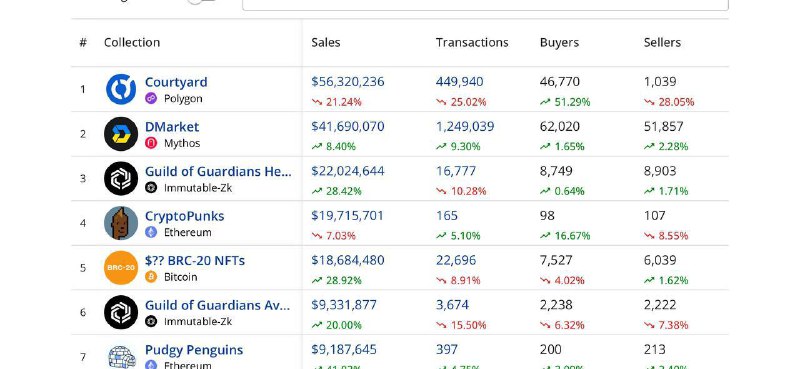Click the DMarket collection logo icon
Viewport: 800px width, 369px height.
121,134
